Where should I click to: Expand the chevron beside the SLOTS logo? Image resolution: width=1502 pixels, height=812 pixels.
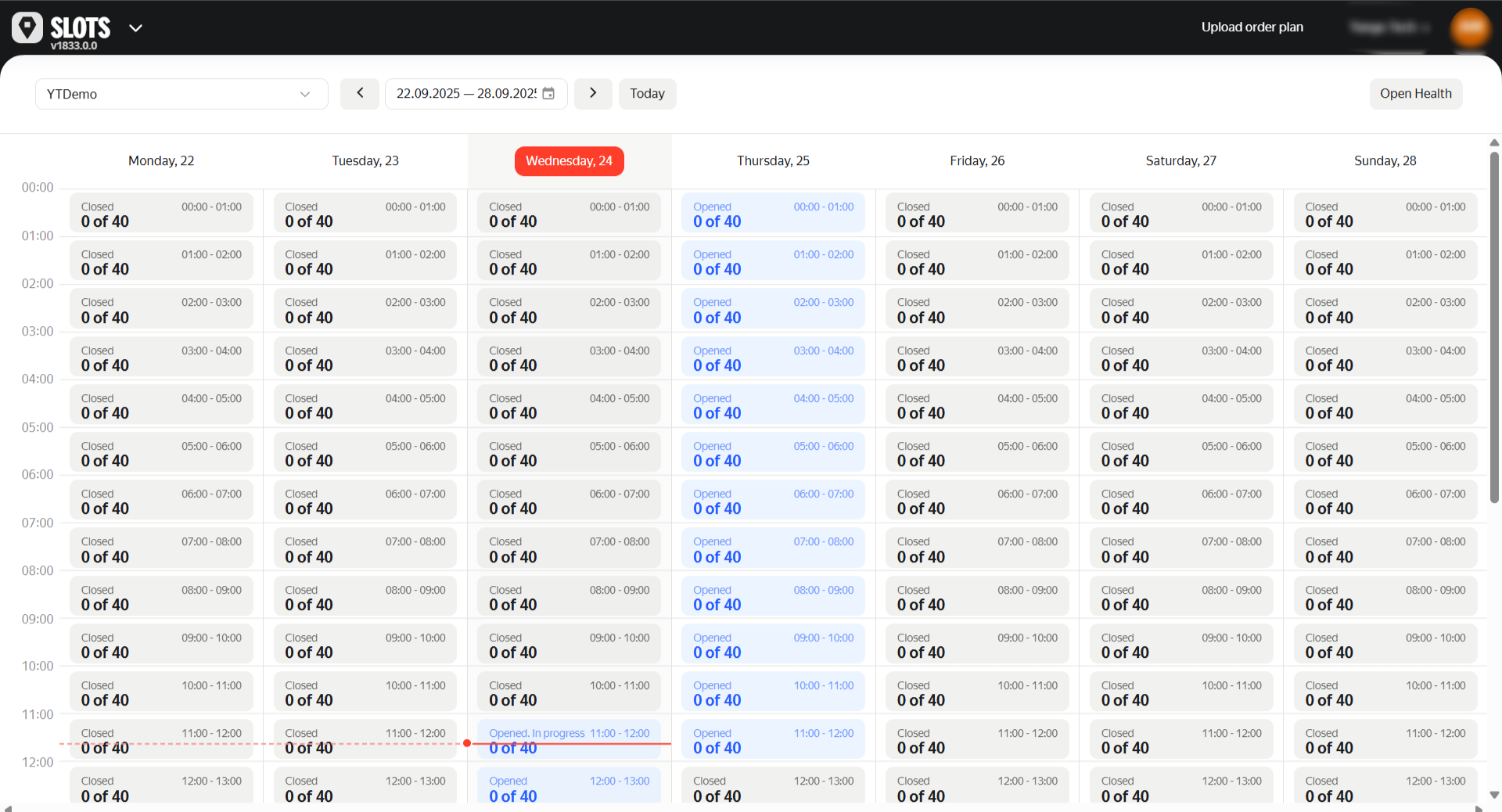click(135, 27)
